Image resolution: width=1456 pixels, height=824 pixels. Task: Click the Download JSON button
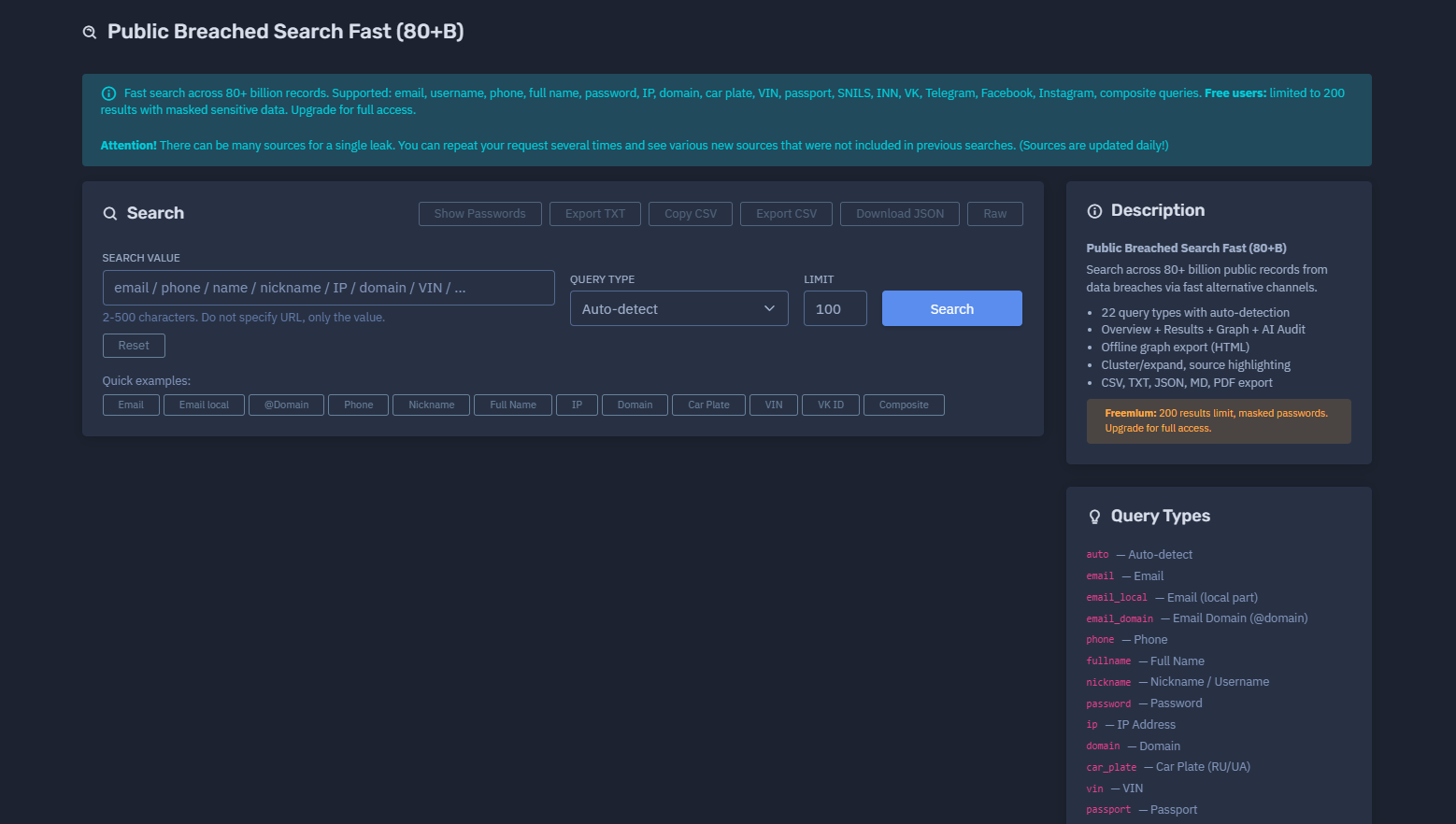900,214
